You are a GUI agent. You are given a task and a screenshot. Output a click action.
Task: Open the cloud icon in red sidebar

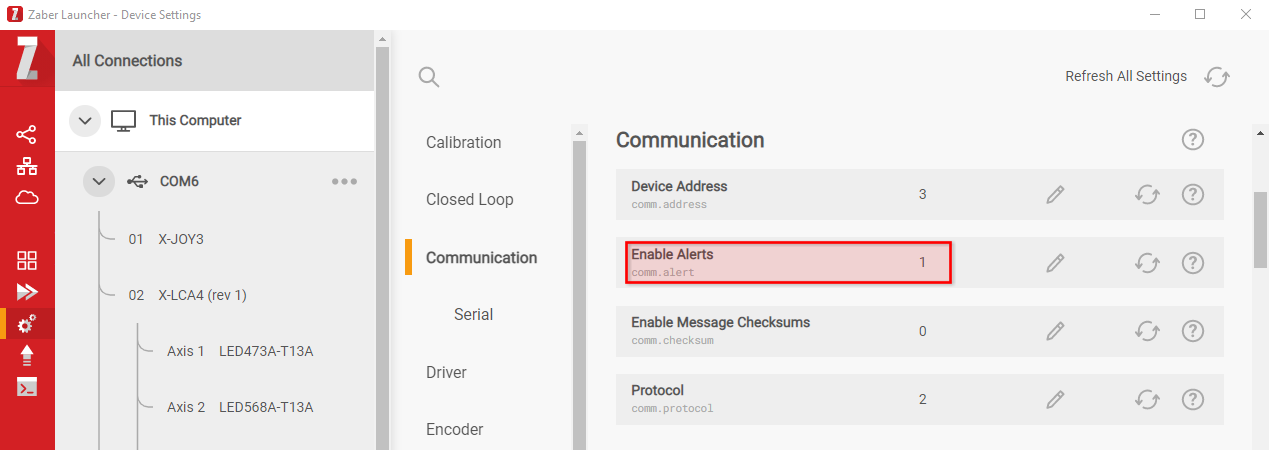coord(27,197)
